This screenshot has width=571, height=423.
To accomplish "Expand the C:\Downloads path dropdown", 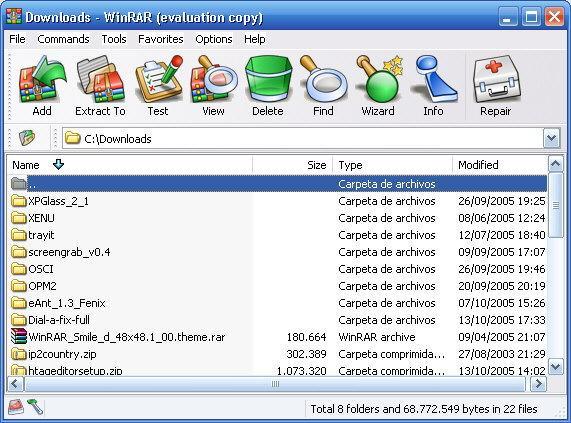I will pyautogui.click(x=552, y=138).
